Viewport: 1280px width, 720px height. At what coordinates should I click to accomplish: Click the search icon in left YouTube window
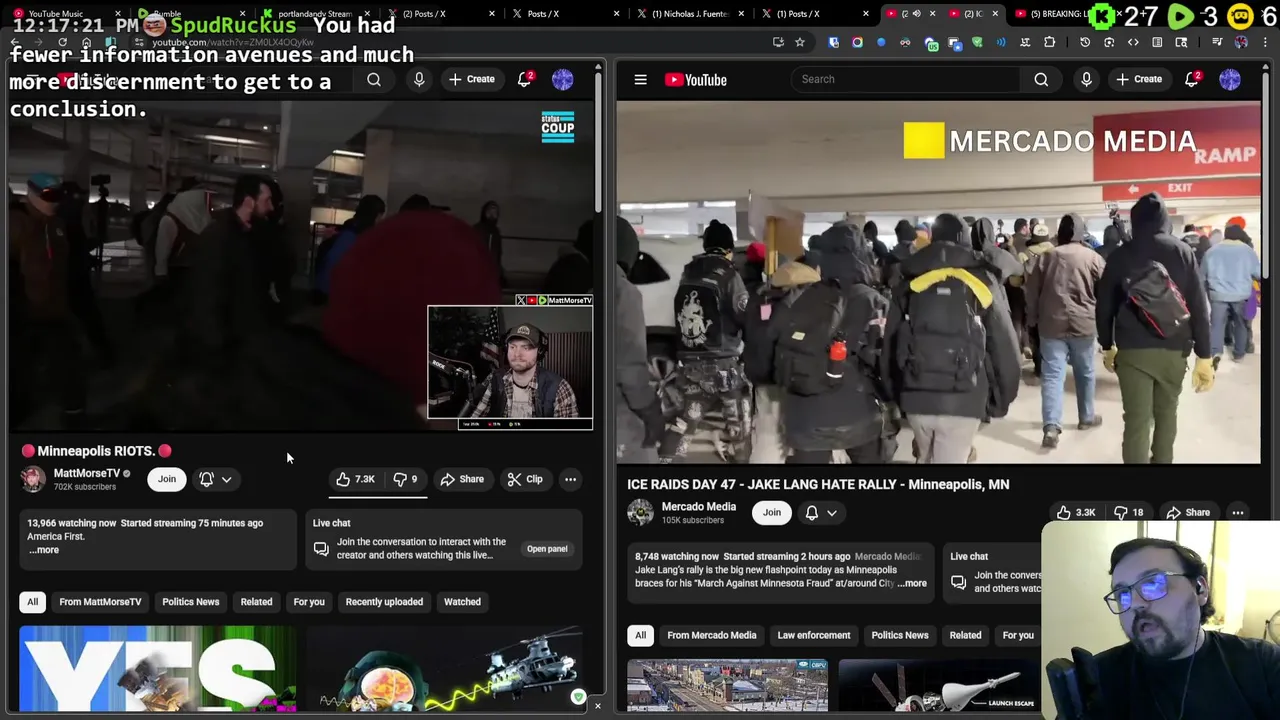point(374,79)
